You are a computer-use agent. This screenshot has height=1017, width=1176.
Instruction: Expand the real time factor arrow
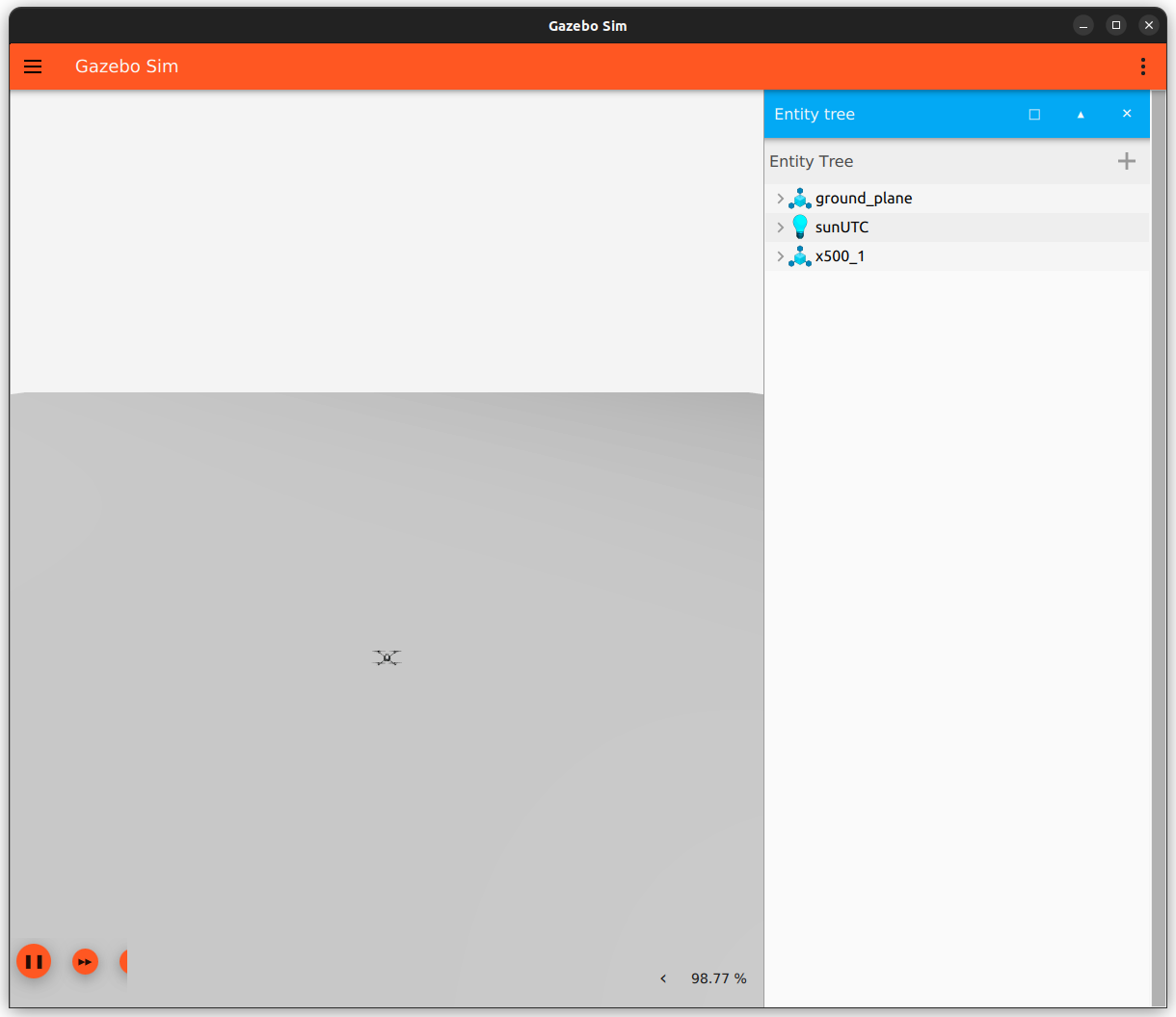pos(663,978)
